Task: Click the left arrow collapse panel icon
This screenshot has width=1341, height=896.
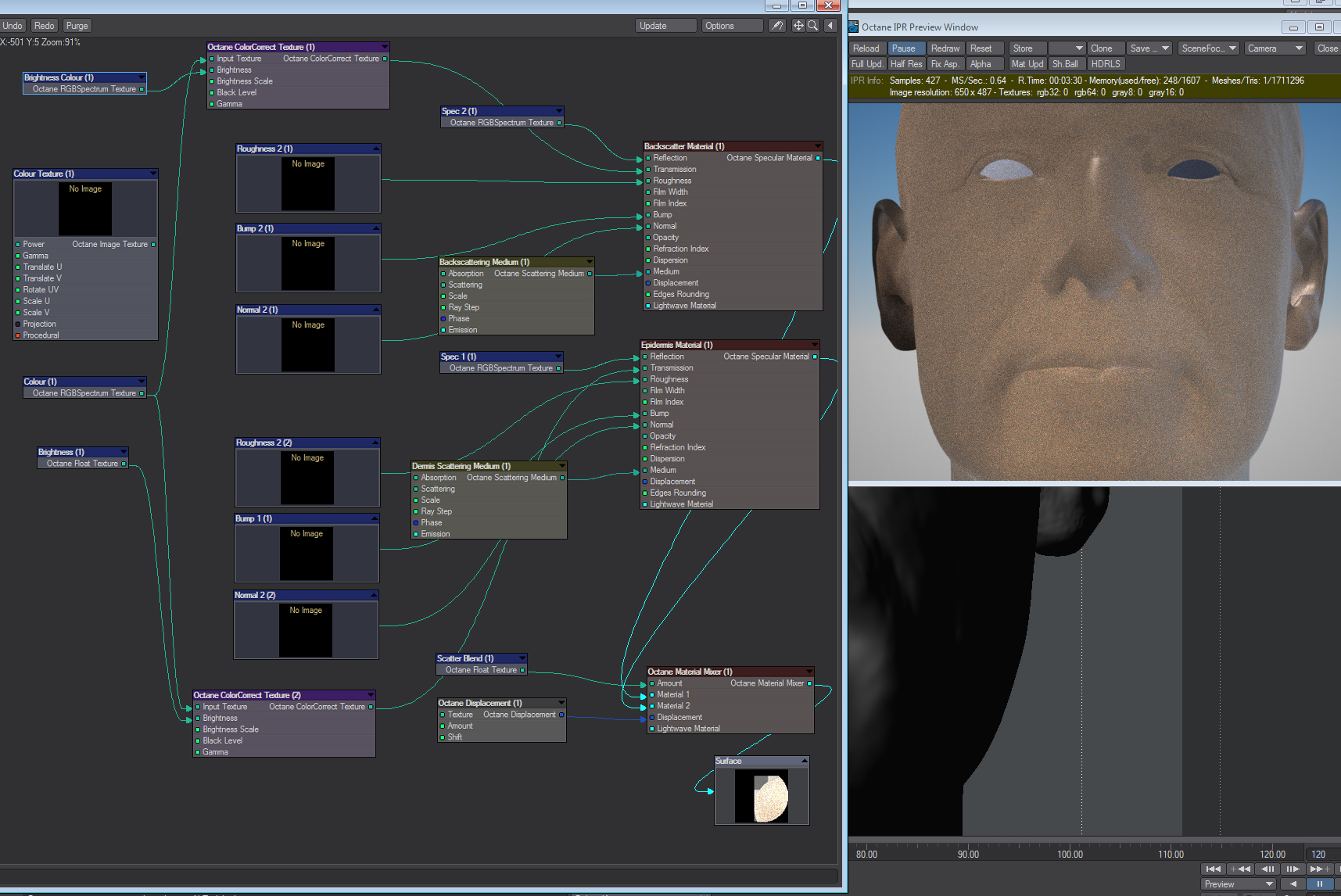Action: pyautogui.click(x=830, y=26)
